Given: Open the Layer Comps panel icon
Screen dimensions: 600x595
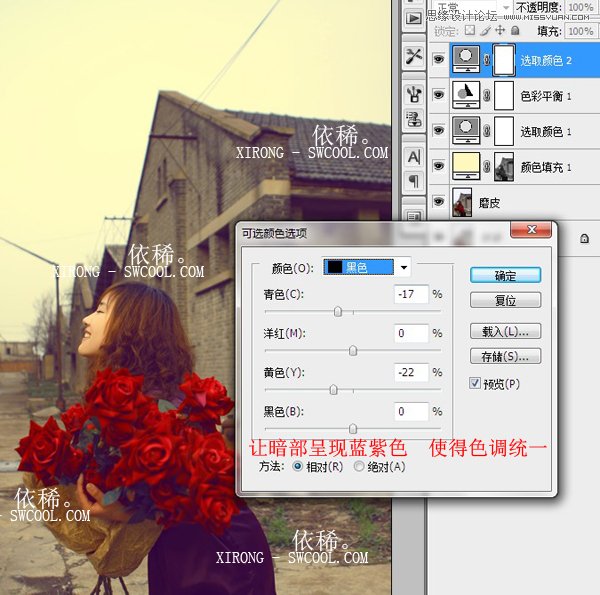Looking at the screenshot, I should point(414,217).
